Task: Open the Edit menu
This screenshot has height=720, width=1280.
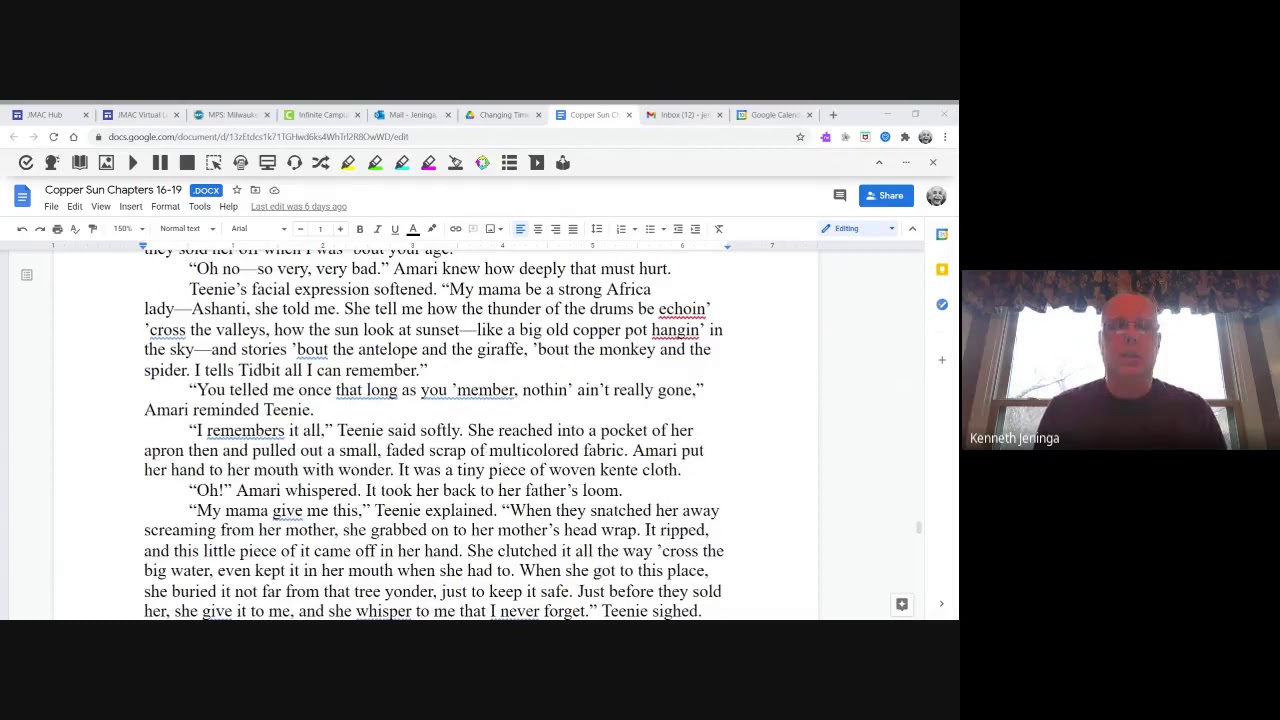Action: [x=75, y=207]
